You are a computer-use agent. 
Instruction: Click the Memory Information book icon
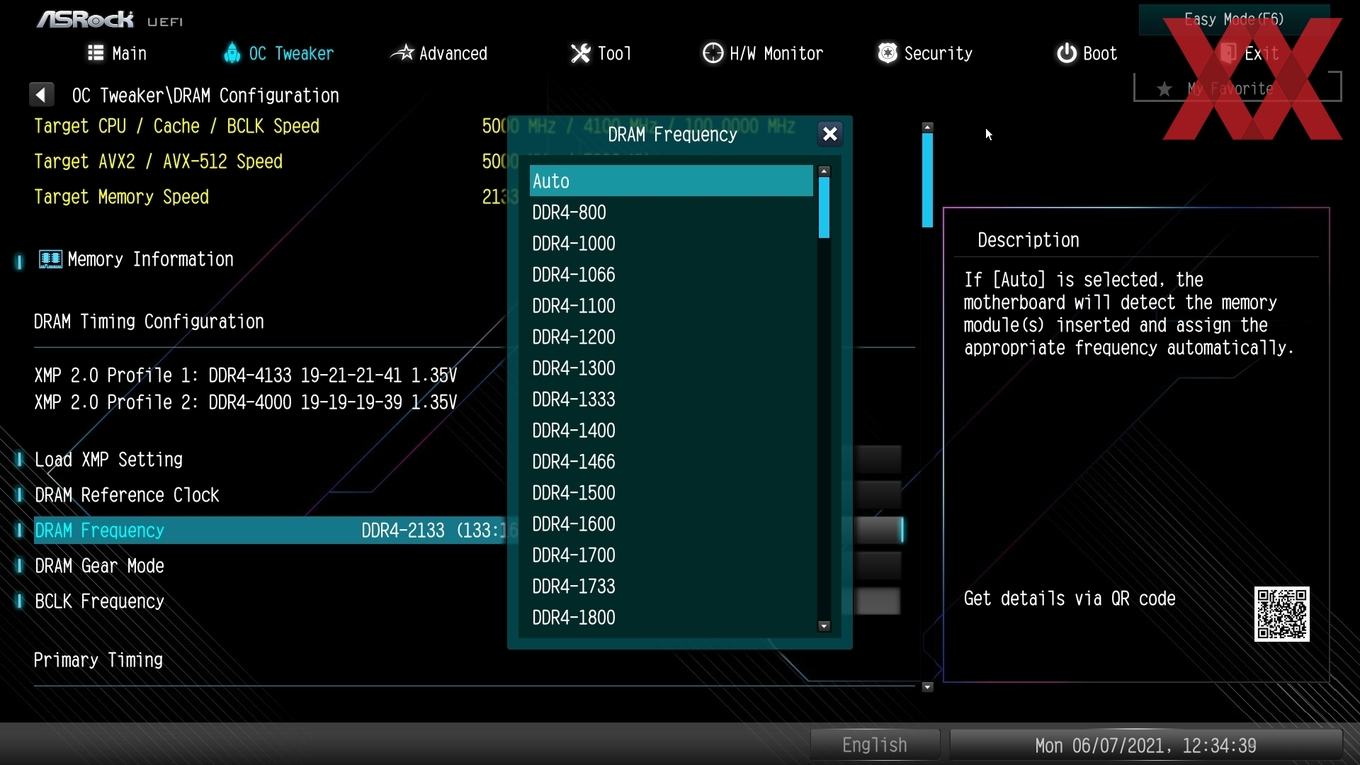(50, 259)
